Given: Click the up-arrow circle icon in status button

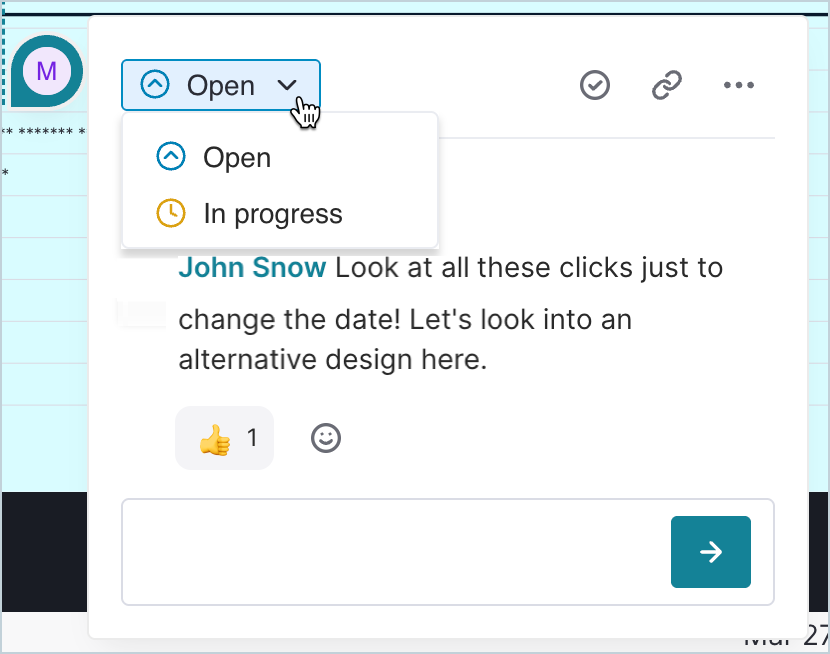Looking at the screenshot, I should 155,85.
